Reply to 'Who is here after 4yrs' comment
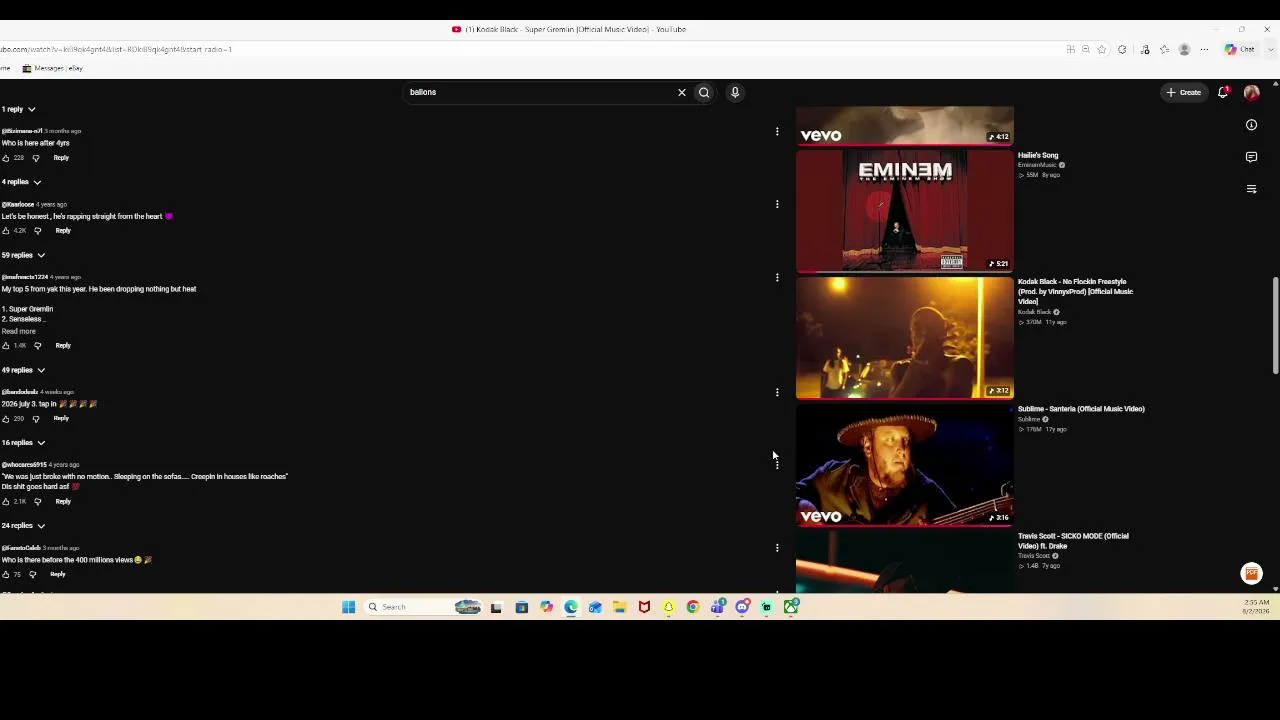The height and width of the screenshot is (720, 1280). pos(61,158)
